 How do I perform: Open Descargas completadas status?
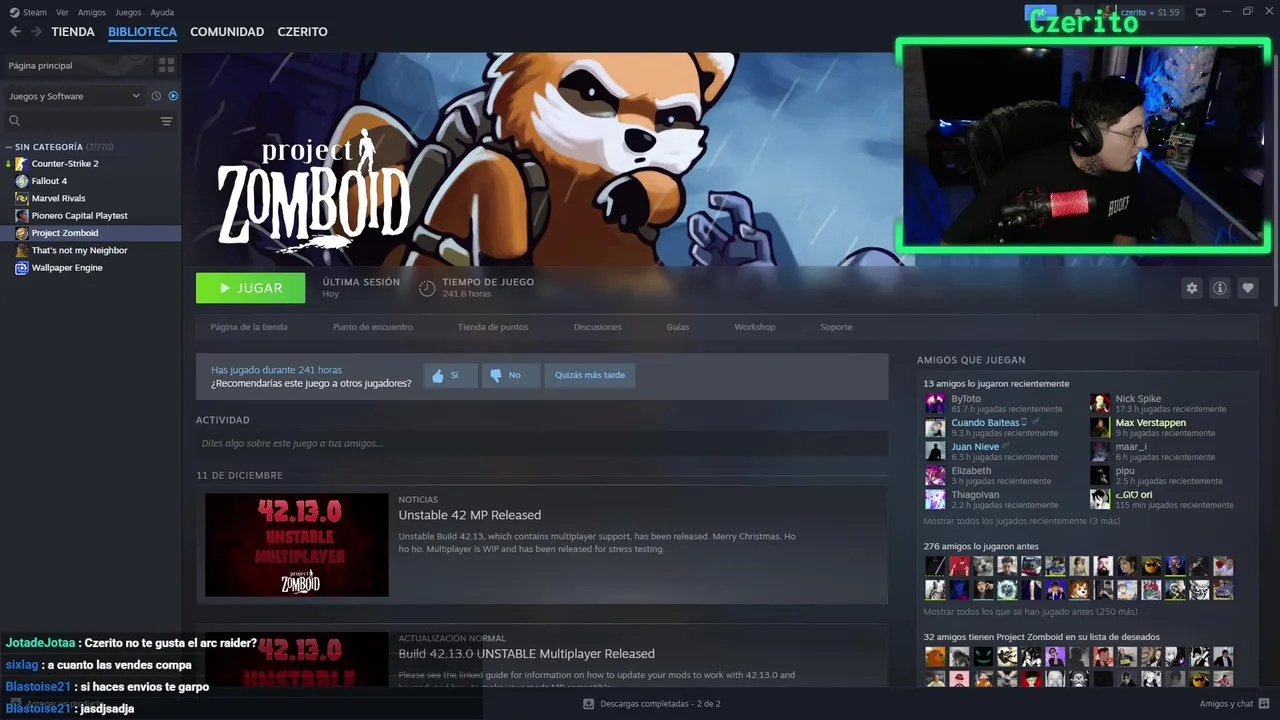click(x=651, y=704)
